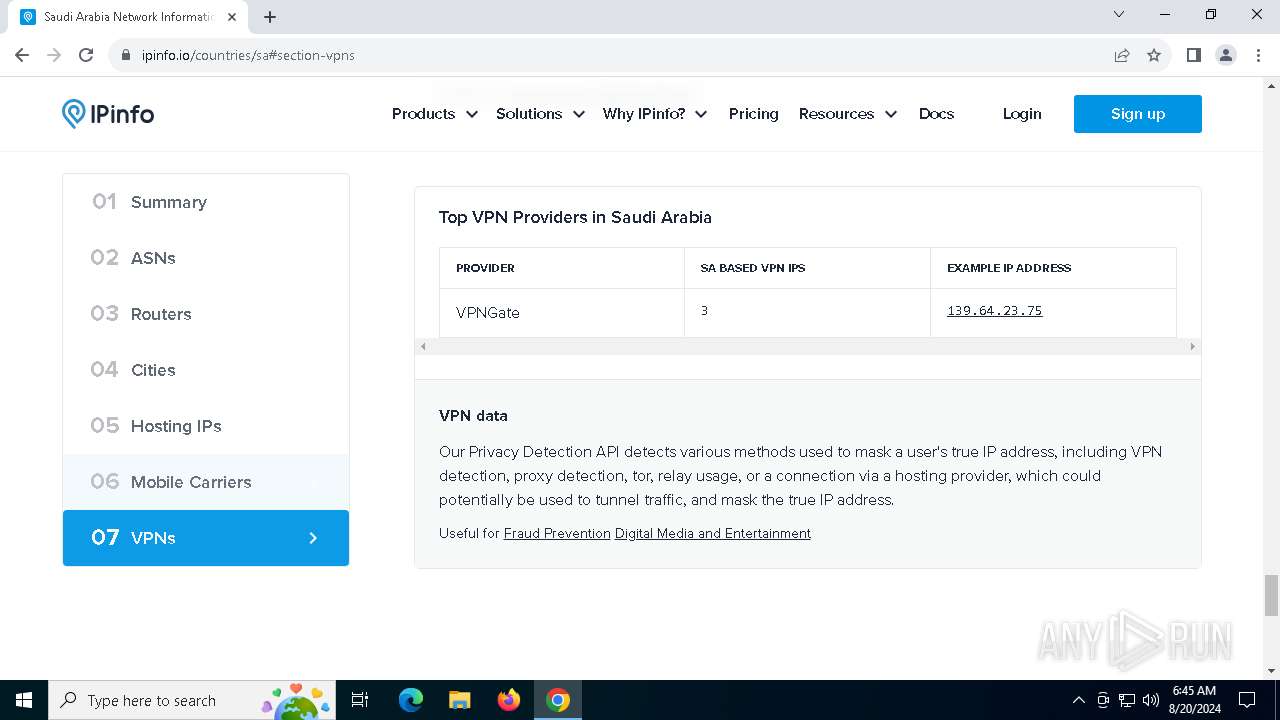The image size is (1280, 720).
Task: Open network settings in system tray
Action: pos(1127,700)
